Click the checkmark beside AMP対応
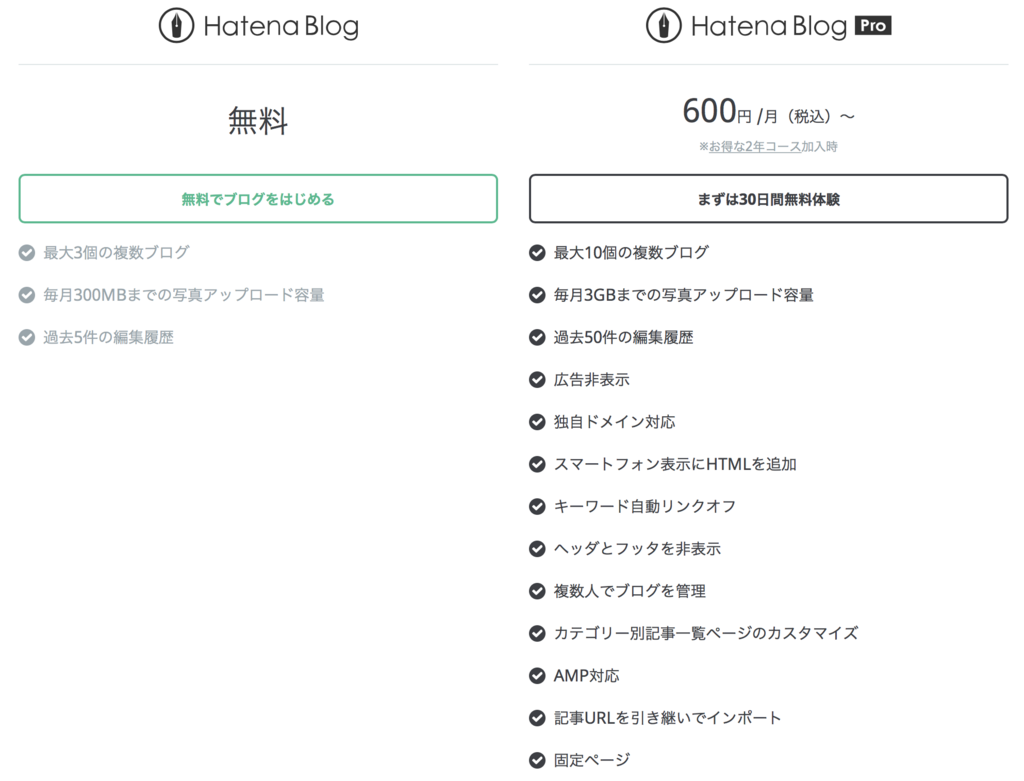 pos(536,675)
